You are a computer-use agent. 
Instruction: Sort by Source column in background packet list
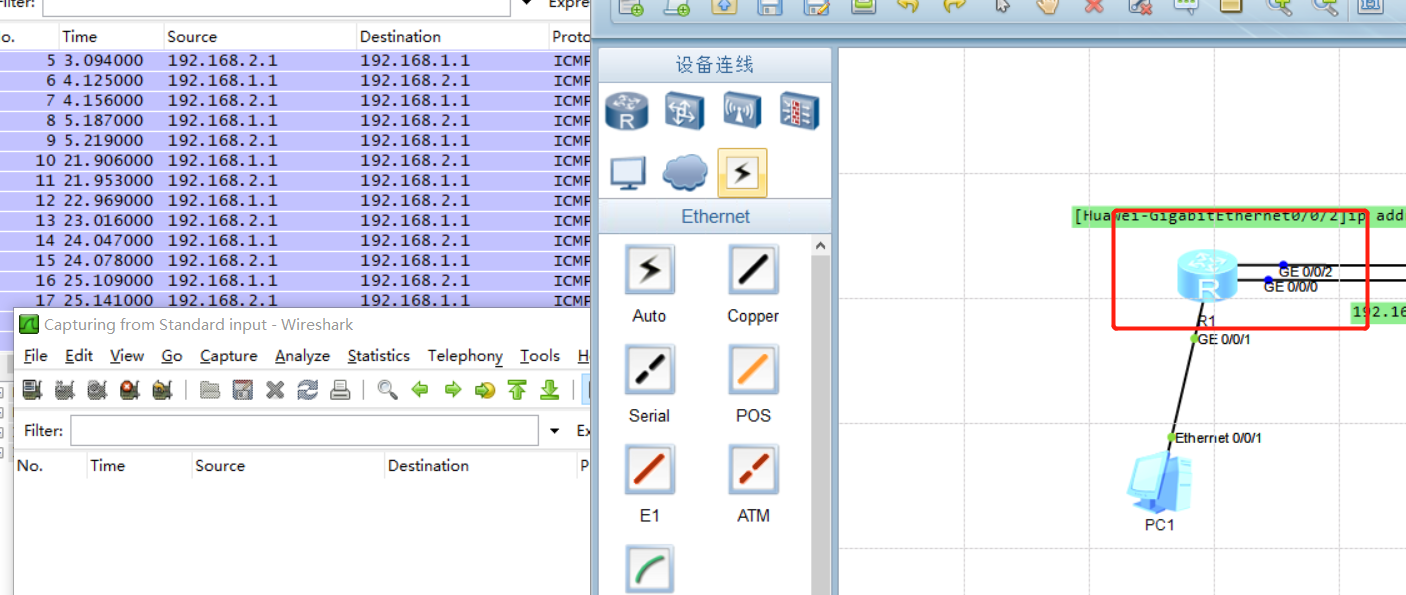[x=260, y=37]
